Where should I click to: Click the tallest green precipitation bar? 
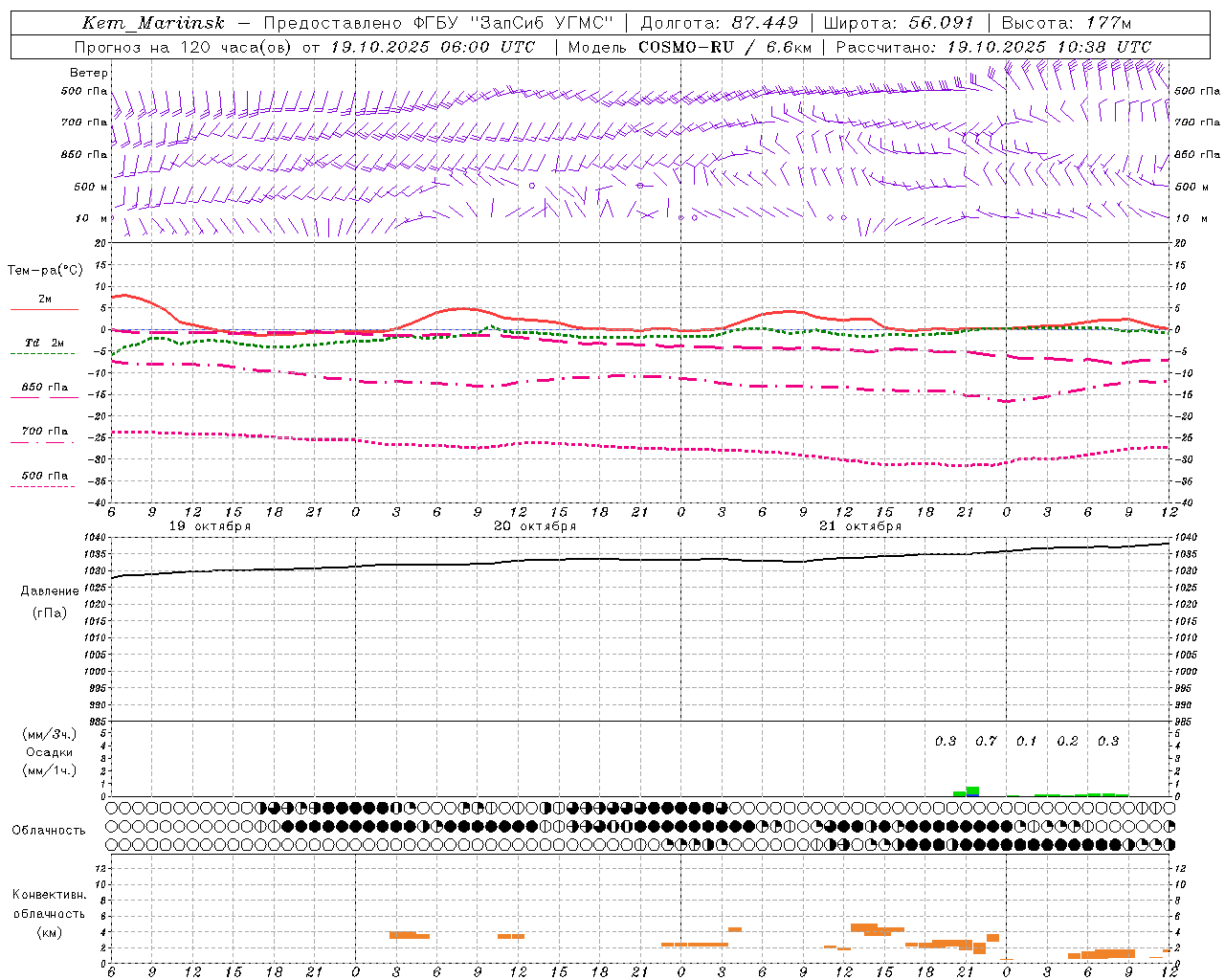(972, 791)
